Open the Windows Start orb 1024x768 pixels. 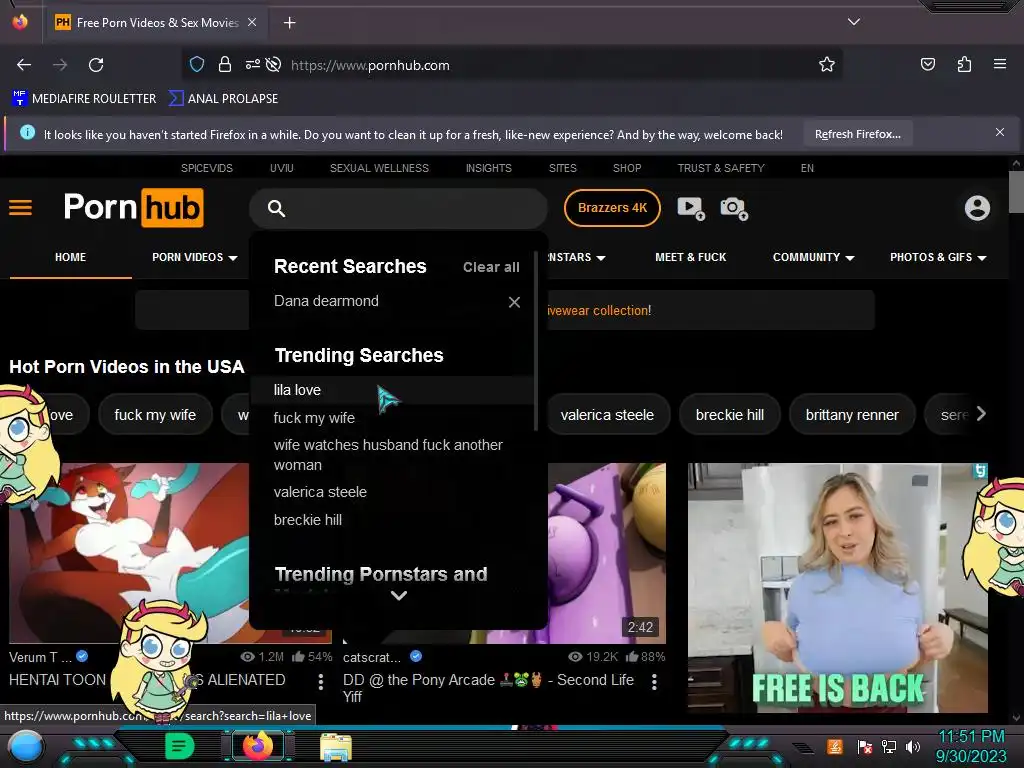pyautogui.click(x=26, y=746)
